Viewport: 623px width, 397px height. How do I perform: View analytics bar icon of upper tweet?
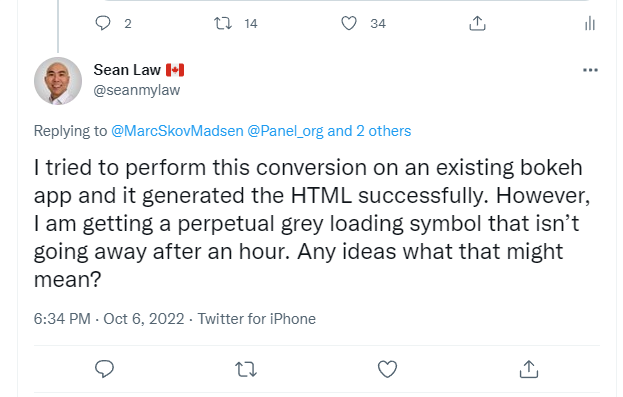tap(590, 23)
